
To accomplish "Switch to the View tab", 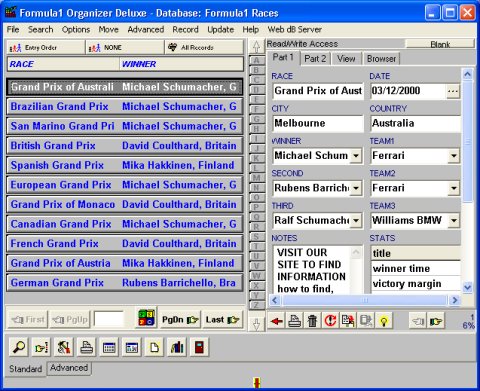I will coord(346,59).
